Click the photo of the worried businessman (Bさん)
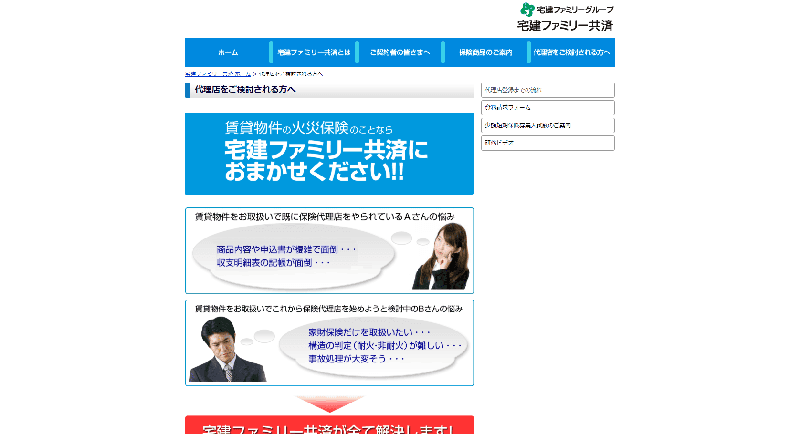This screenshot has height=434, width=800. pos(227,349)
